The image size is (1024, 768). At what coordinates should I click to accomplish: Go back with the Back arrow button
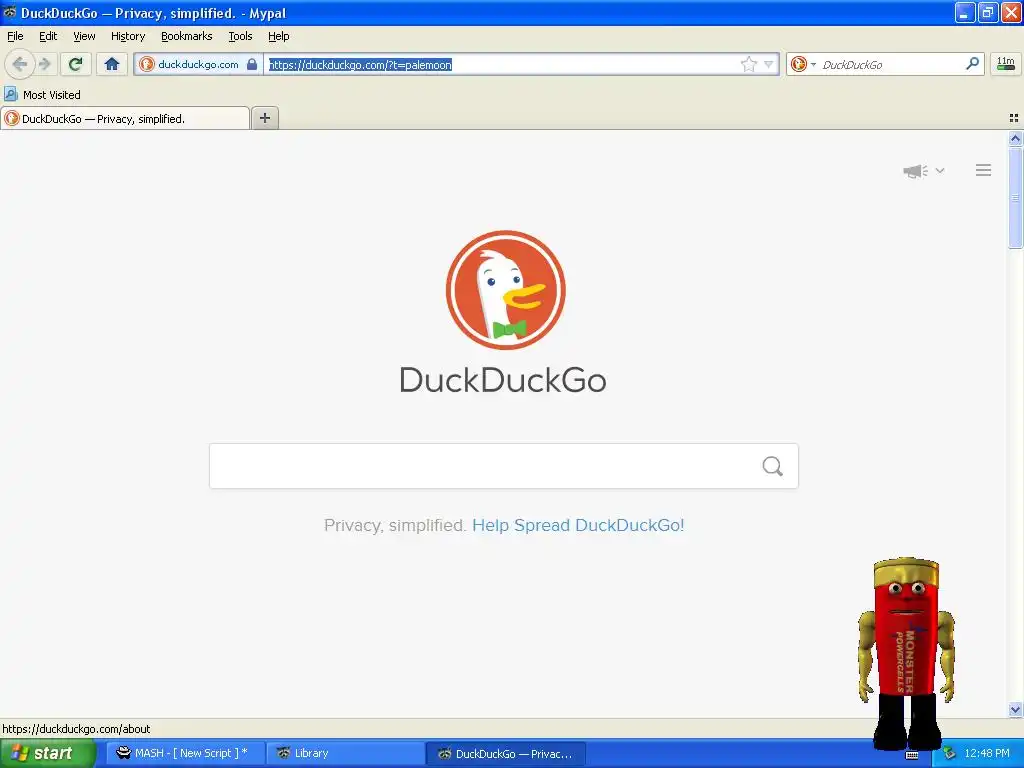click(x=20, y=64)
